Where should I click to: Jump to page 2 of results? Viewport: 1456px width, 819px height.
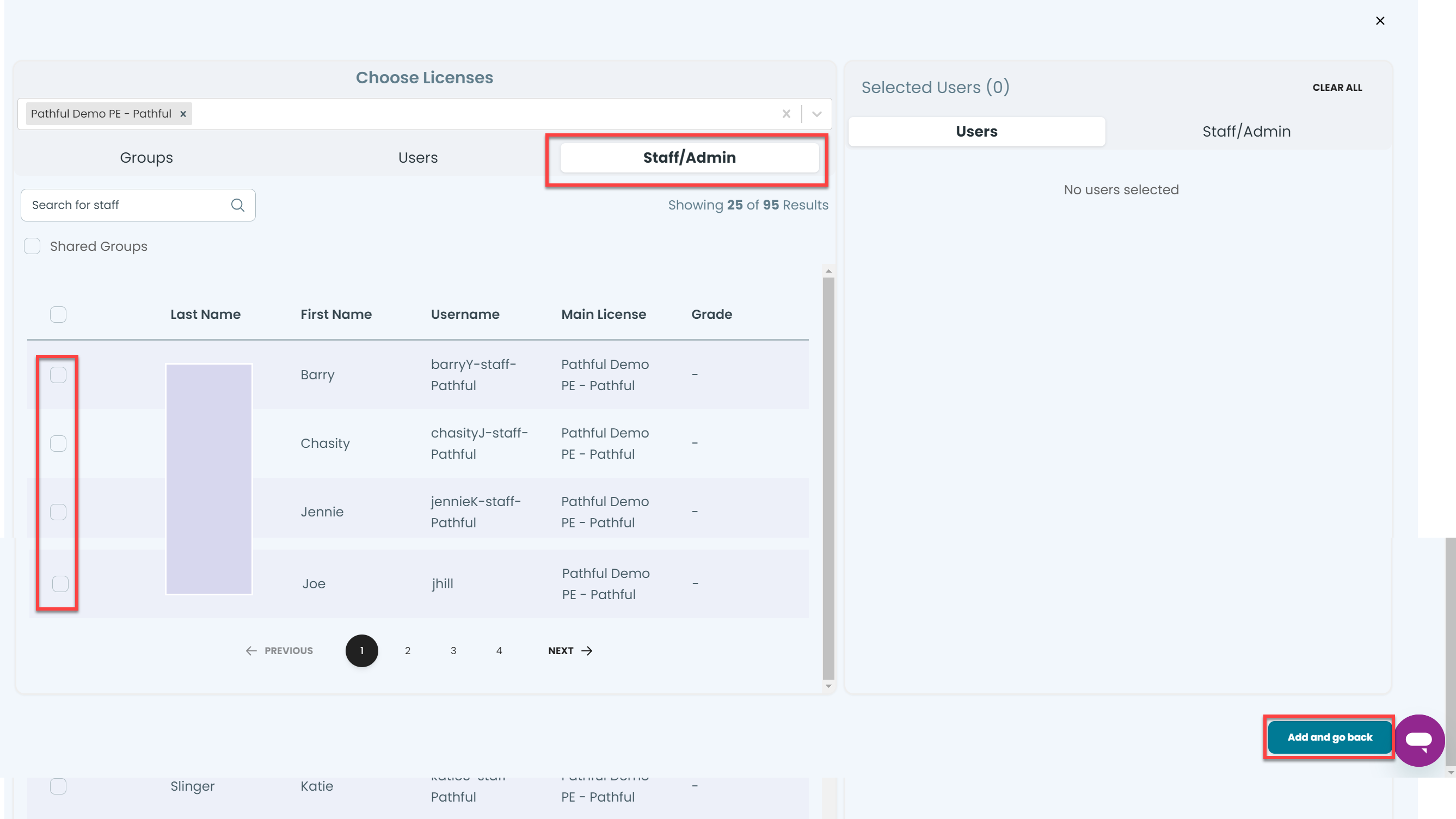pos(408,650)
